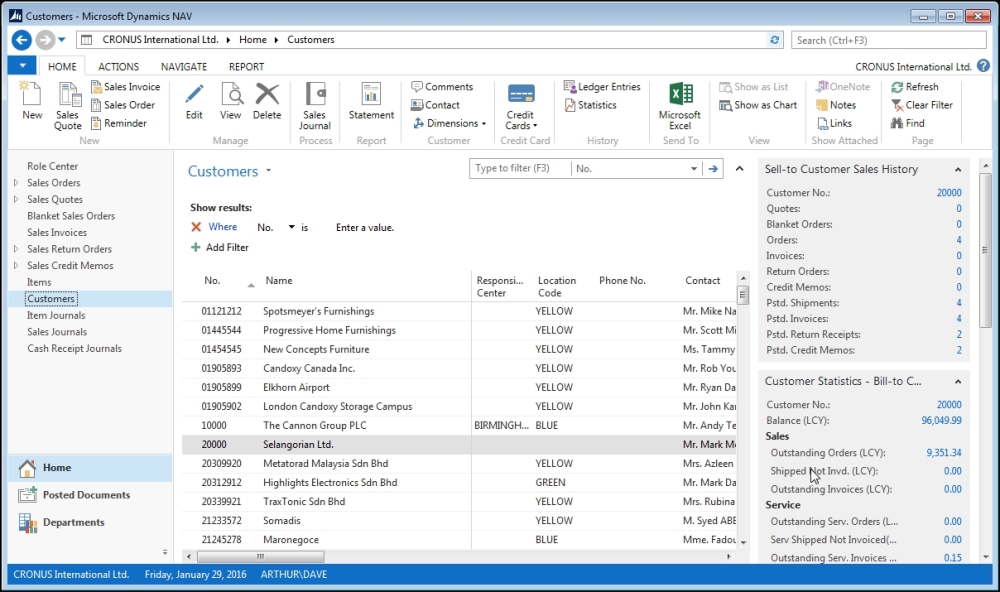Select row The Cannon Group PLC
The width and height of the screenshot is (1000, 592).
pyautogui.click(x=459, y=426)
